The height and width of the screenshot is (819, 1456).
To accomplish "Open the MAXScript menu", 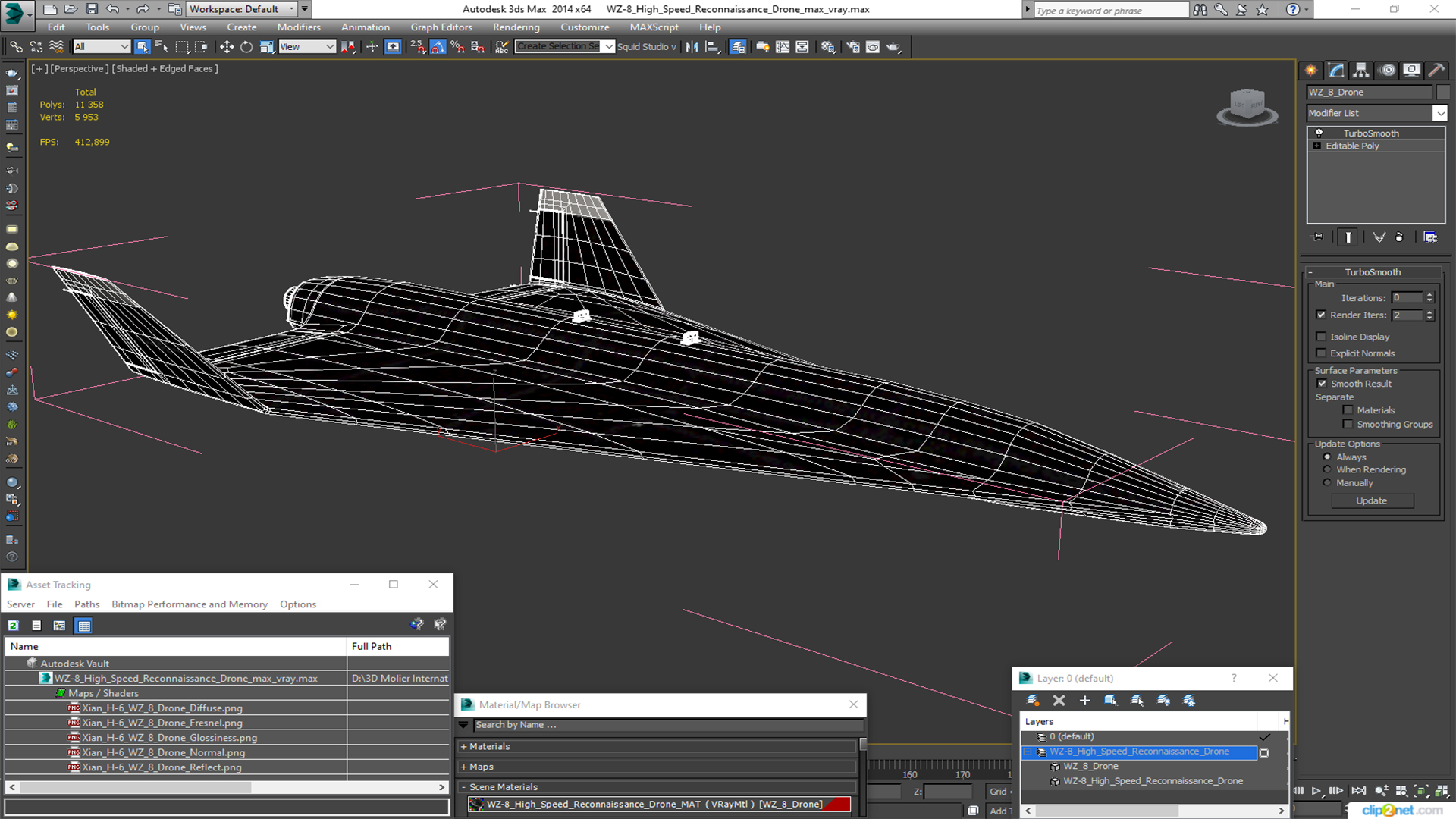I will pos(654,27).
